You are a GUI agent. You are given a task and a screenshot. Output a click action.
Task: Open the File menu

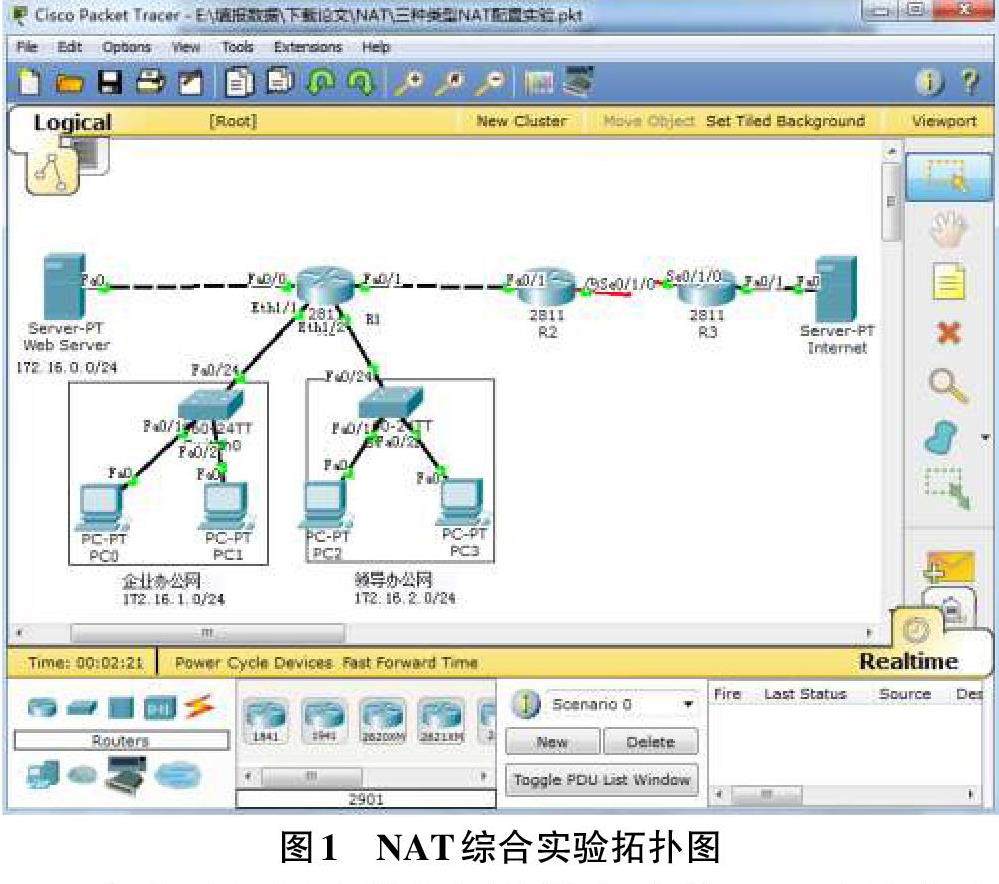point(27,47)
